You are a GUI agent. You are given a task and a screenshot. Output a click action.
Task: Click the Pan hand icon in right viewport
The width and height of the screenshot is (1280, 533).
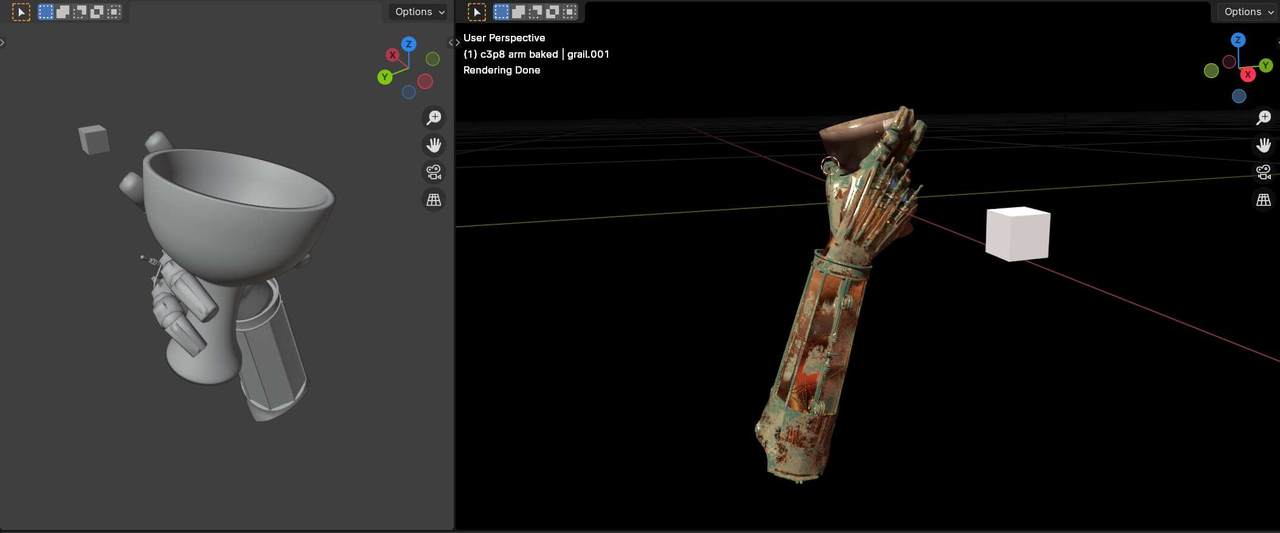[x=1264, y=145]
